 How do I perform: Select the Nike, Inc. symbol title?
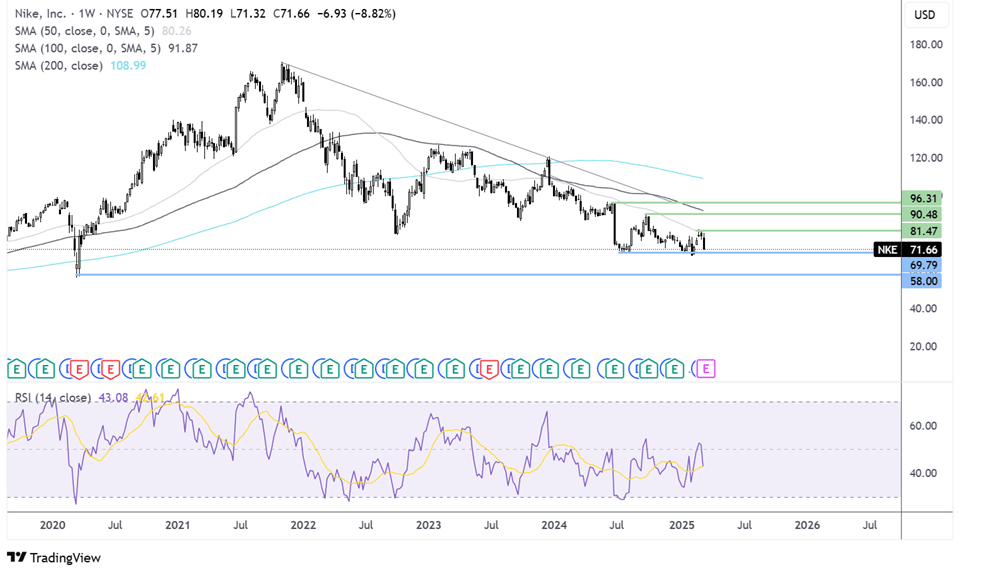[40, 13]
